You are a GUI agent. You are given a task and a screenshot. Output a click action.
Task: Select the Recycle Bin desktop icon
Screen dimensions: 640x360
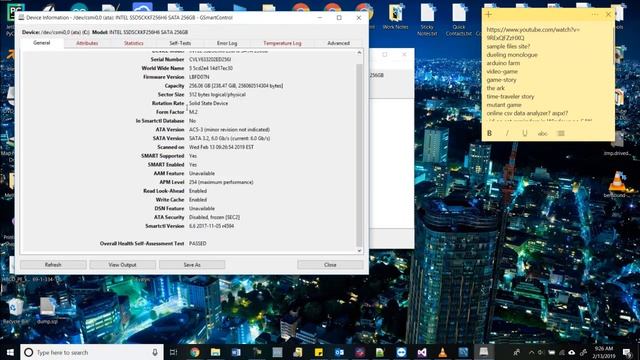(x=16, y=311)
